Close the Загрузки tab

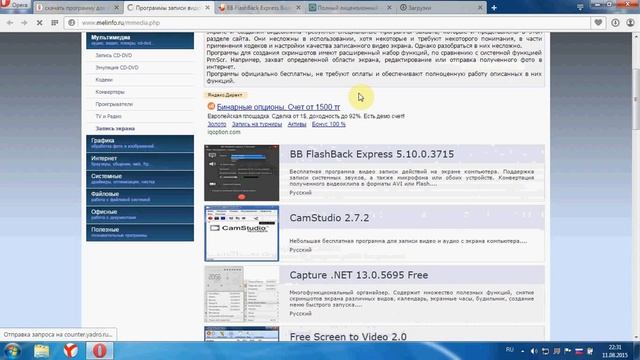pos(480,7)
